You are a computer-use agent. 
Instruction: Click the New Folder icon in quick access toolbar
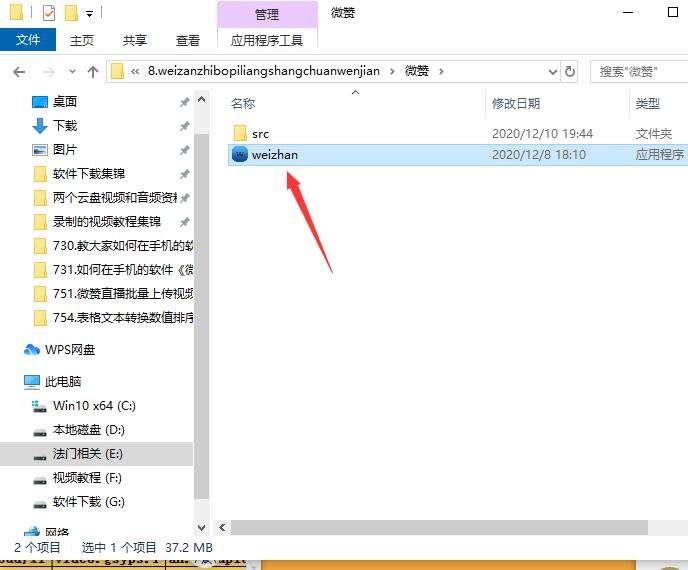point(71,13)
